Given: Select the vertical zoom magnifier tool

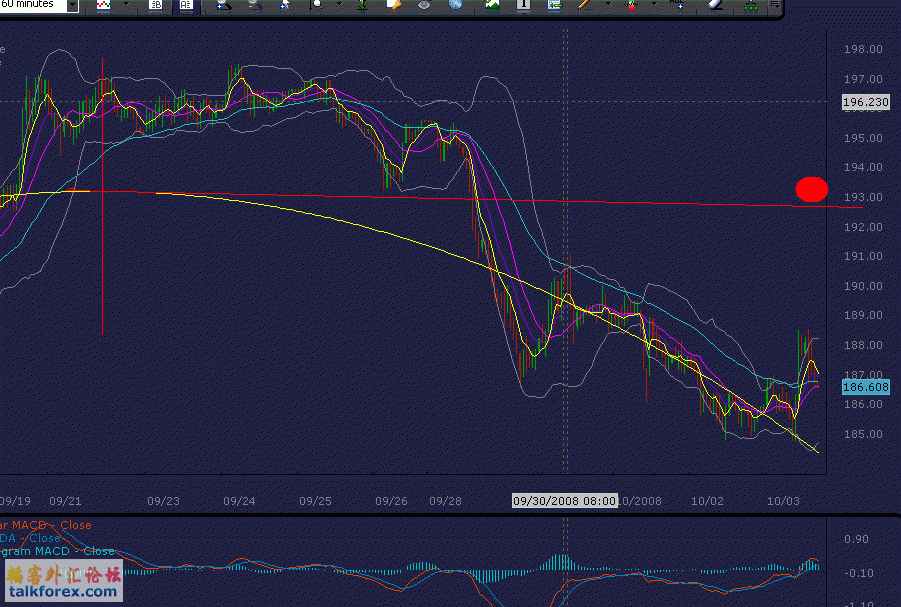Looking at the screenshot, I should [x=317, y=5].
